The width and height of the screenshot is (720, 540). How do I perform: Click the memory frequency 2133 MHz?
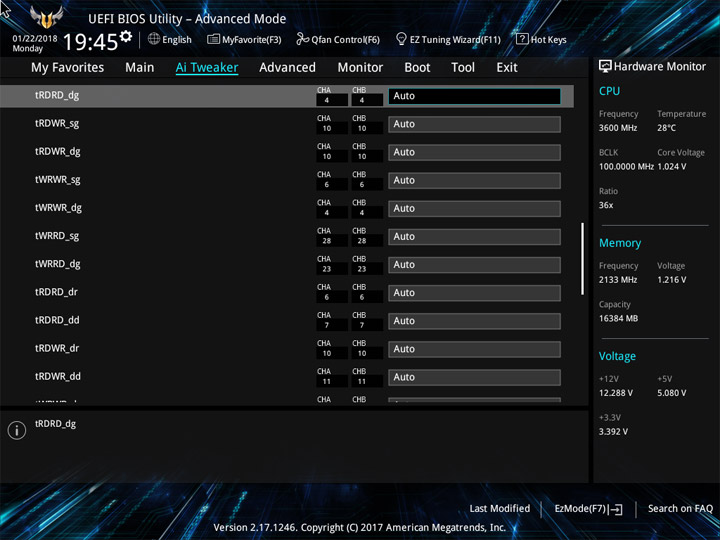[618, 280]
